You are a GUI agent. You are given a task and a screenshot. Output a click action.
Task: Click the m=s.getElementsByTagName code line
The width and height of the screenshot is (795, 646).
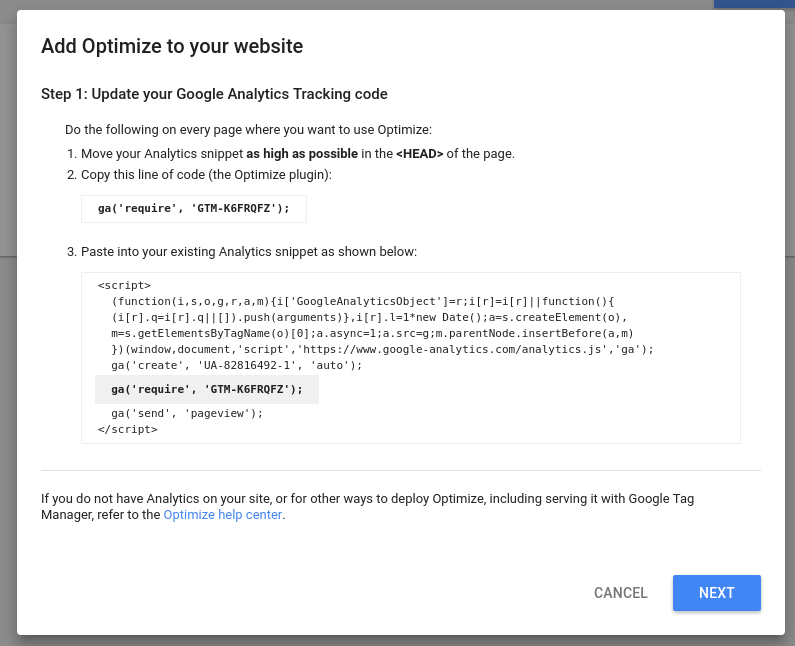372,334
